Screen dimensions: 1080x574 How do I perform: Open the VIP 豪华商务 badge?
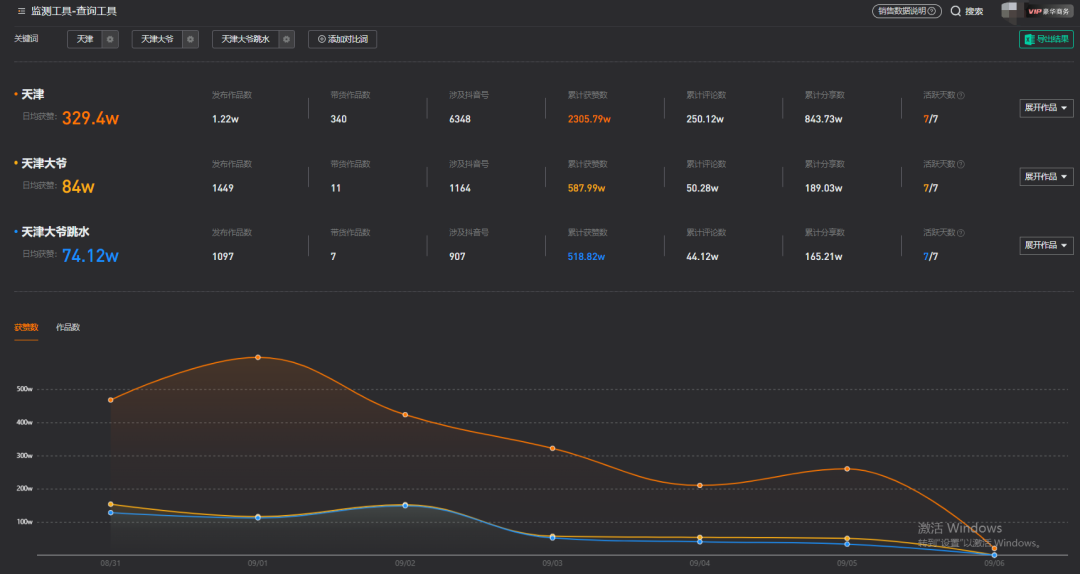(1048, 11)
